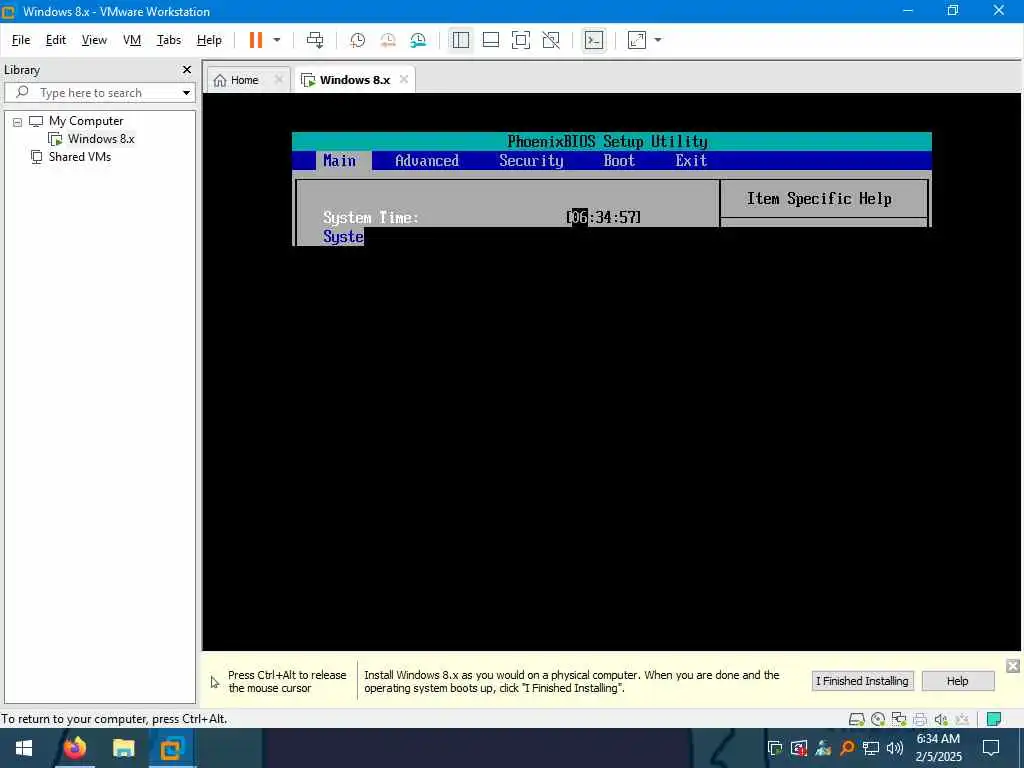Click the library search field
1024x768 pixels.
click(99, 92)
